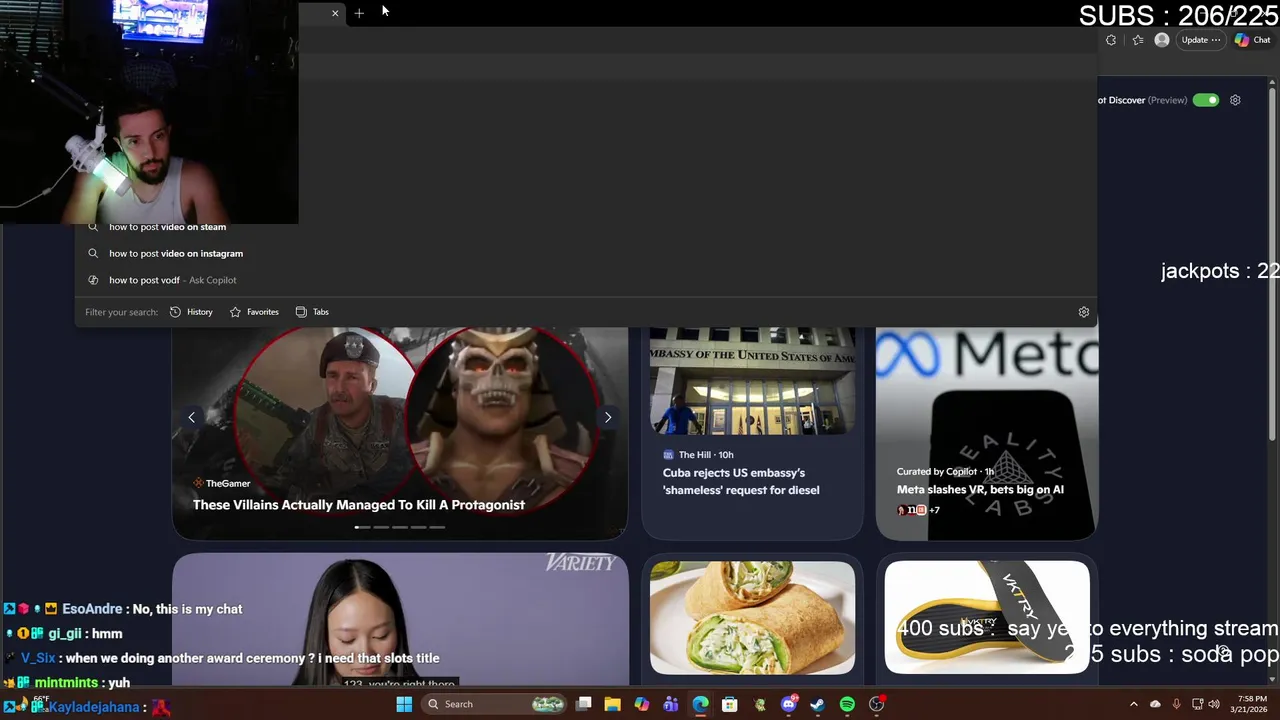Open File Explorer from the taskbar

pos(612,704)
